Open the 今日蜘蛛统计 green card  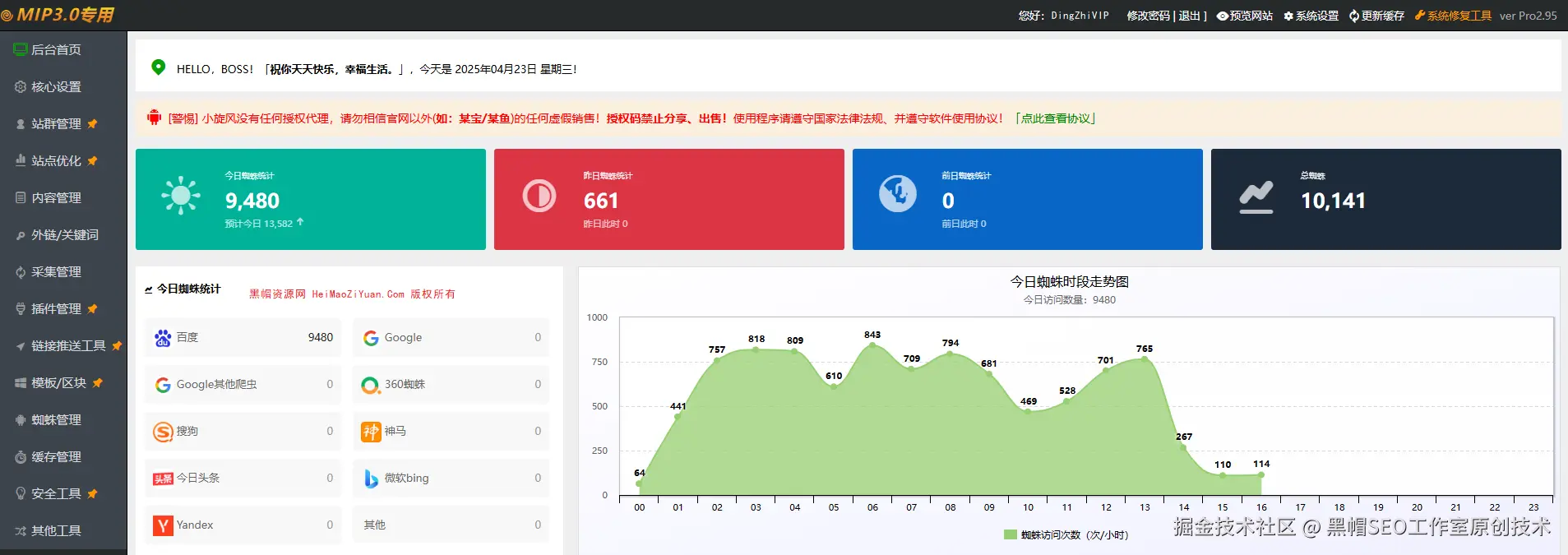pyautogui.click(x=311, y=199)
